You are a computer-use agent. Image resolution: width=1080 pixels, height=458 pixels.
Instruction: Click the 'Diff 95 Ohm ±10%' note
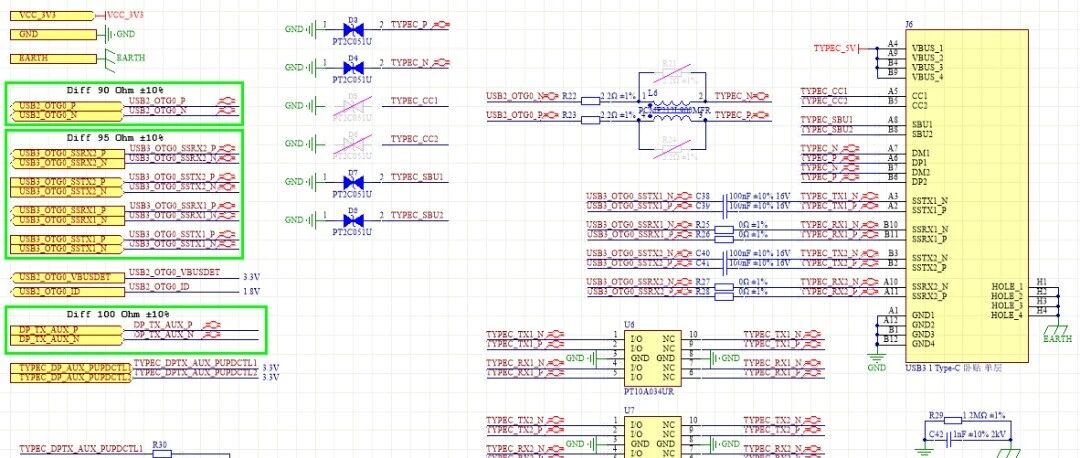coord(116,138)
